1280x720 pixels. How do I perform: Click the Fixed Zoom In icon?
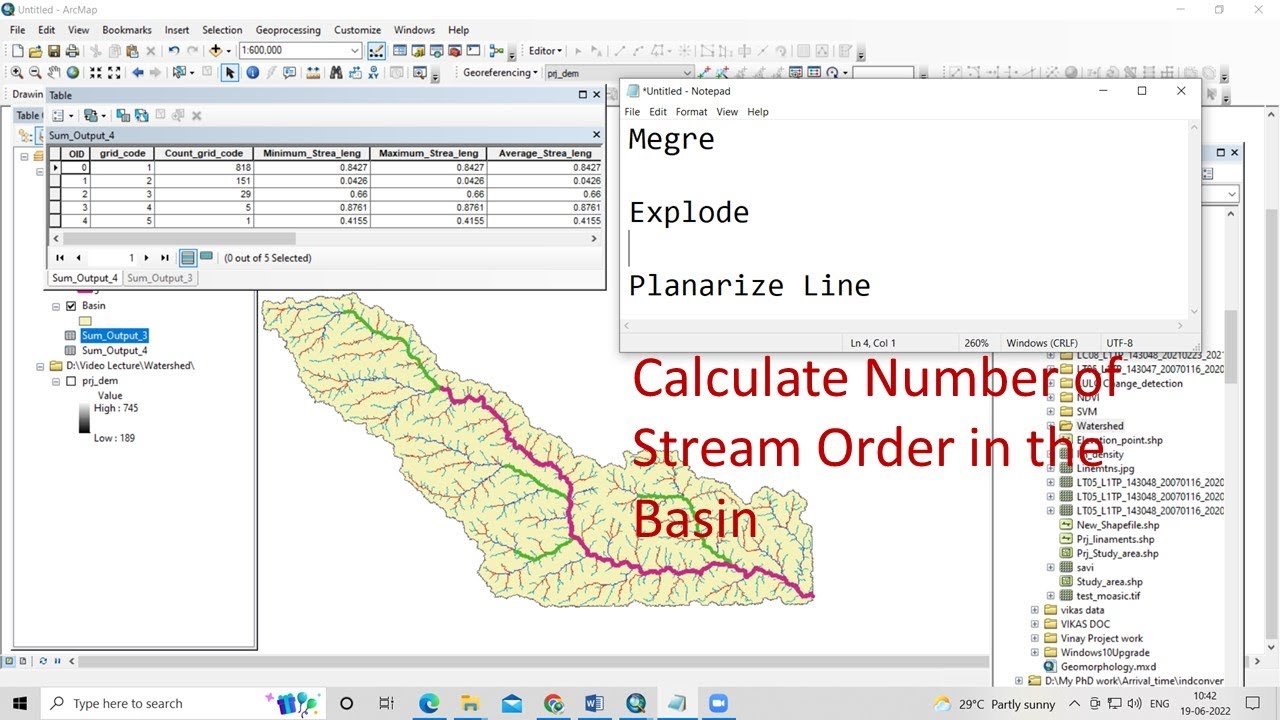[95, 72]
